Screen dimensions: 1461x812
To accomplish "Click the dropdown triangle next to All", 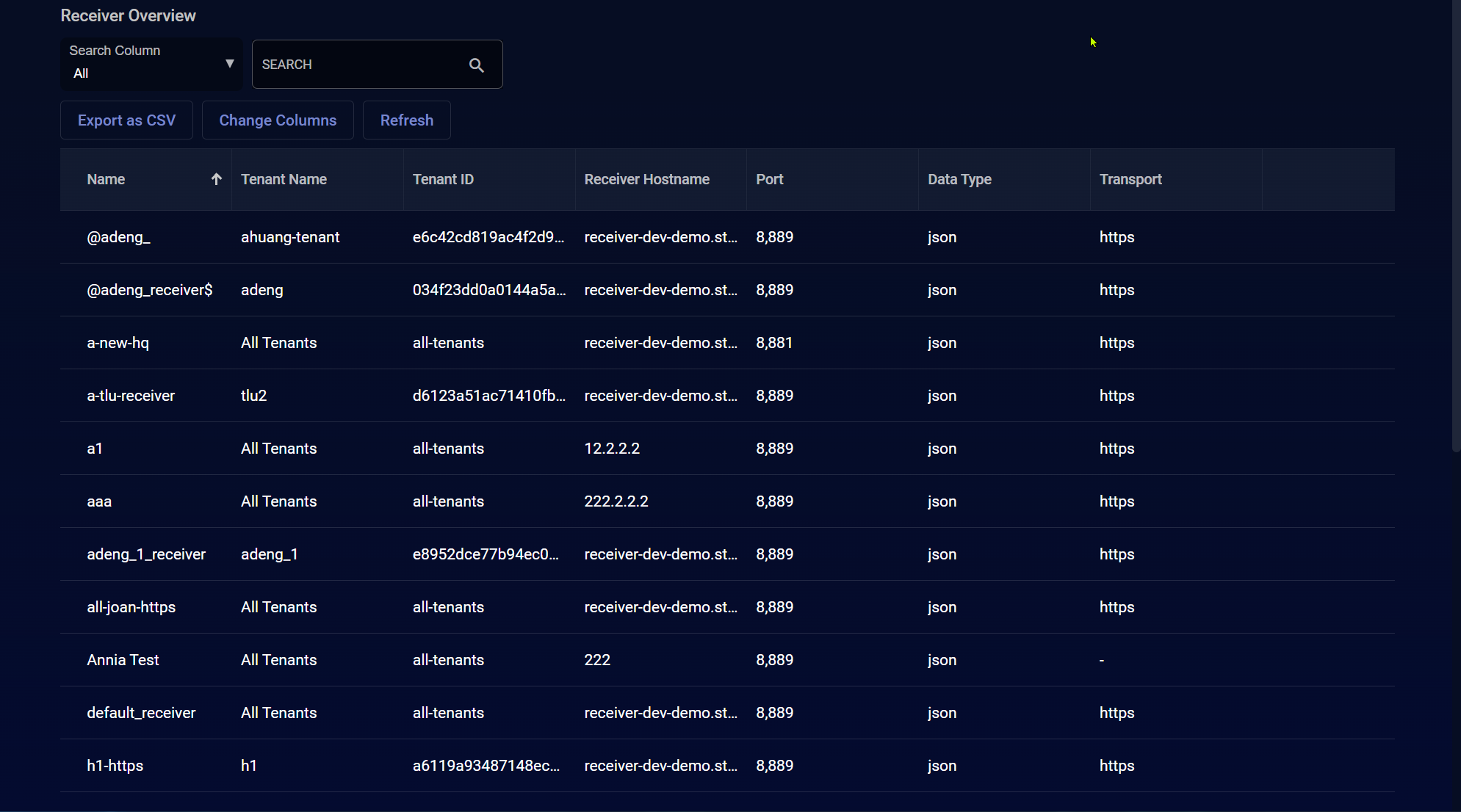I will point(229,64).
